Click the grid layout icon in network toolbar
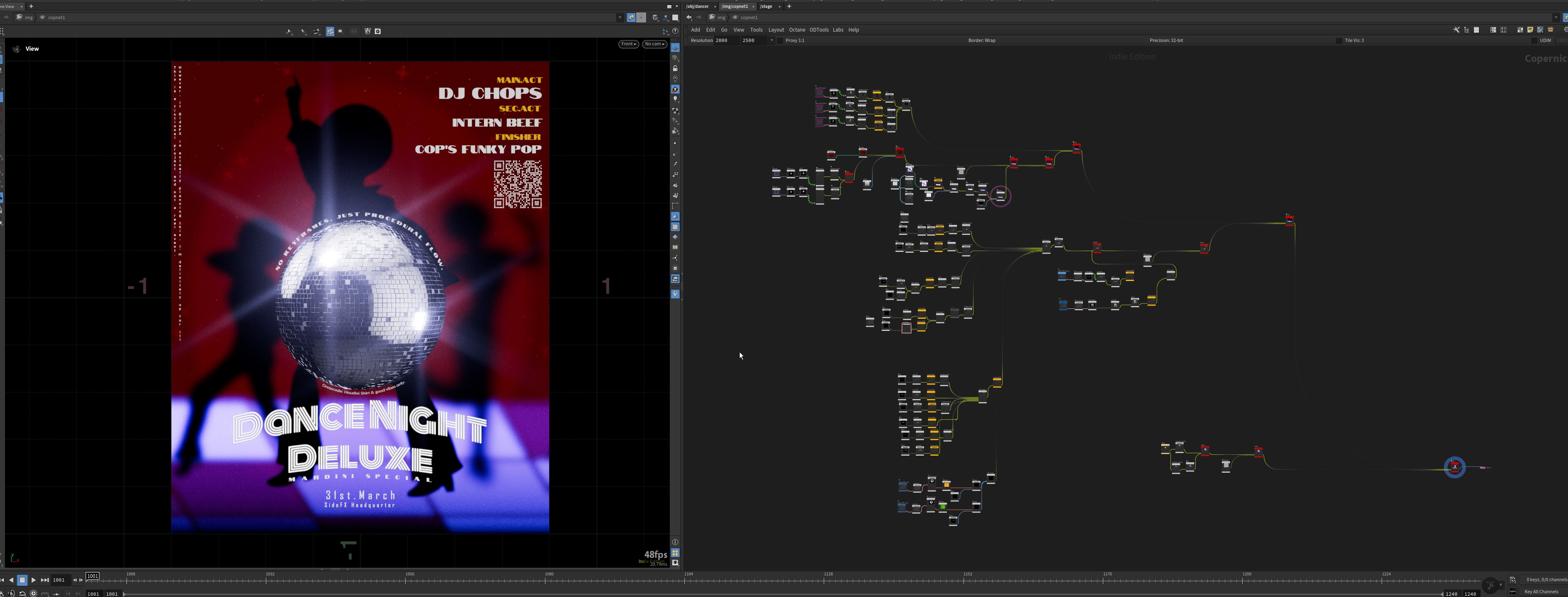This screenshot has width=1568, height=597. [1493, 30]
